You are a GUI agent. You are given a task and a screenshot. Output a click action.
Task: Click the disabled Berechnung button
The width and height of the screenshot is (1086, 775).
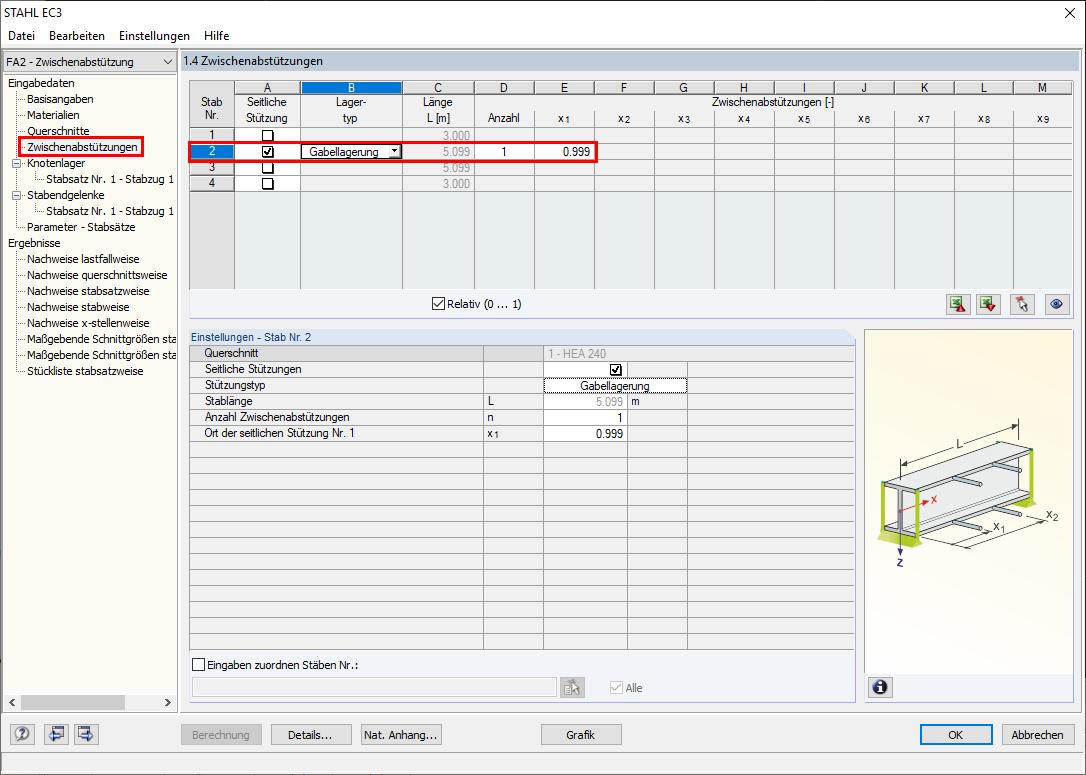click(221, 735)
